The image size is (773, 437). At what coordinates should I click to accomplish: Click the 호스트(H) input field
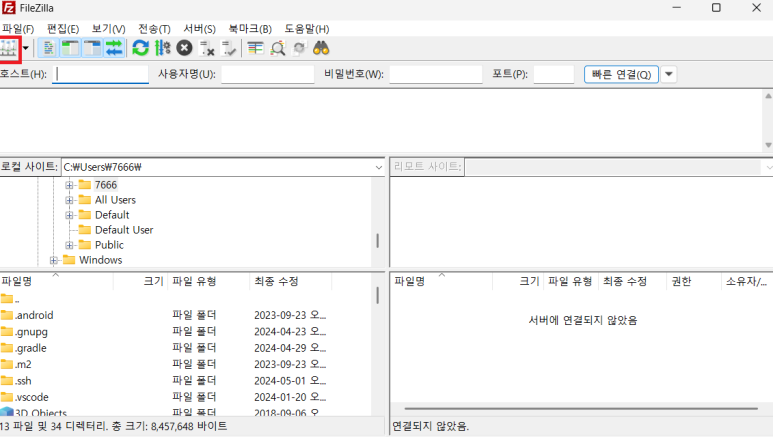click(101, 74)
